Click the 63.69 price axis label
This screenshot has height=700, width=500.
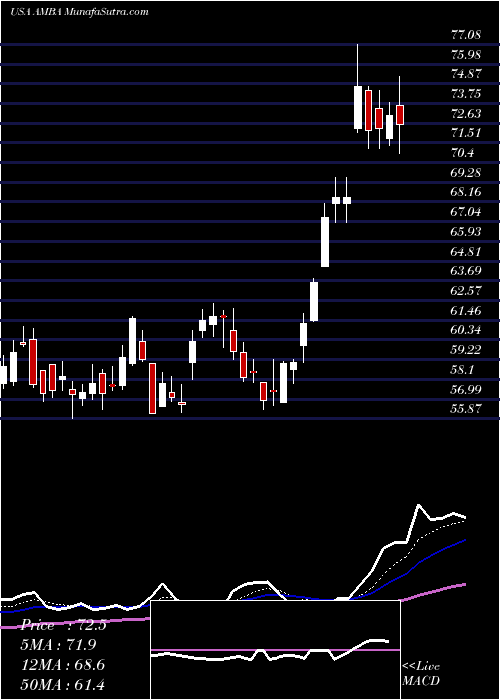pos(467,271)
